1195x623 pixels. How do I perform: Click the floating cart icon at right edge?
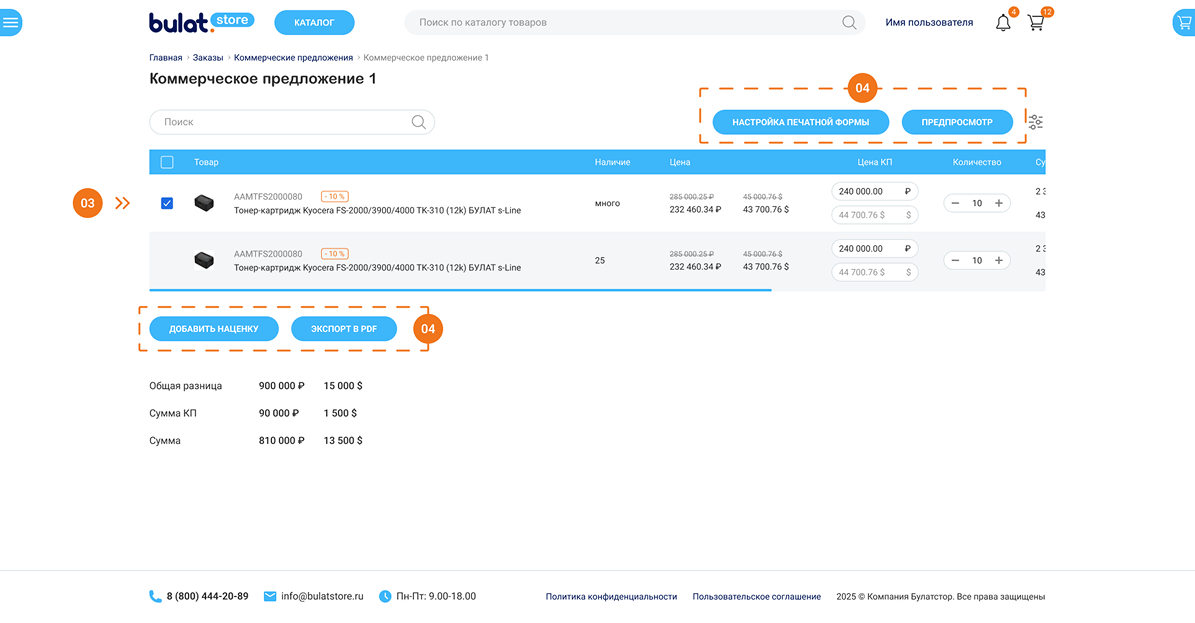pos(1183,22)
